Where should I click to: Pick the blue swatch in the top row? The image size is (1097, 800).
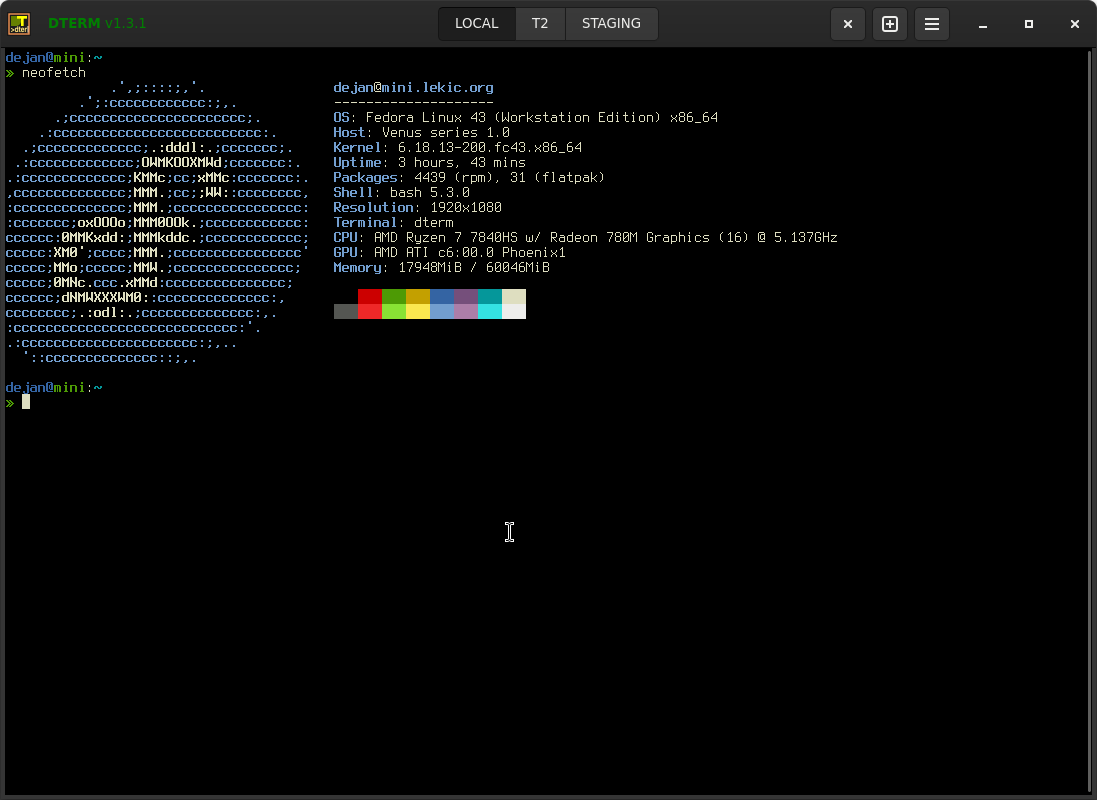(x=442, y=297)
